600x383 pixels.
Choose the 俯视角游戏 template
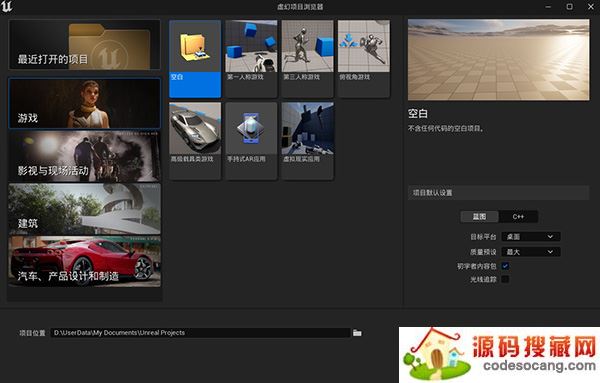(x=364, y=59)
